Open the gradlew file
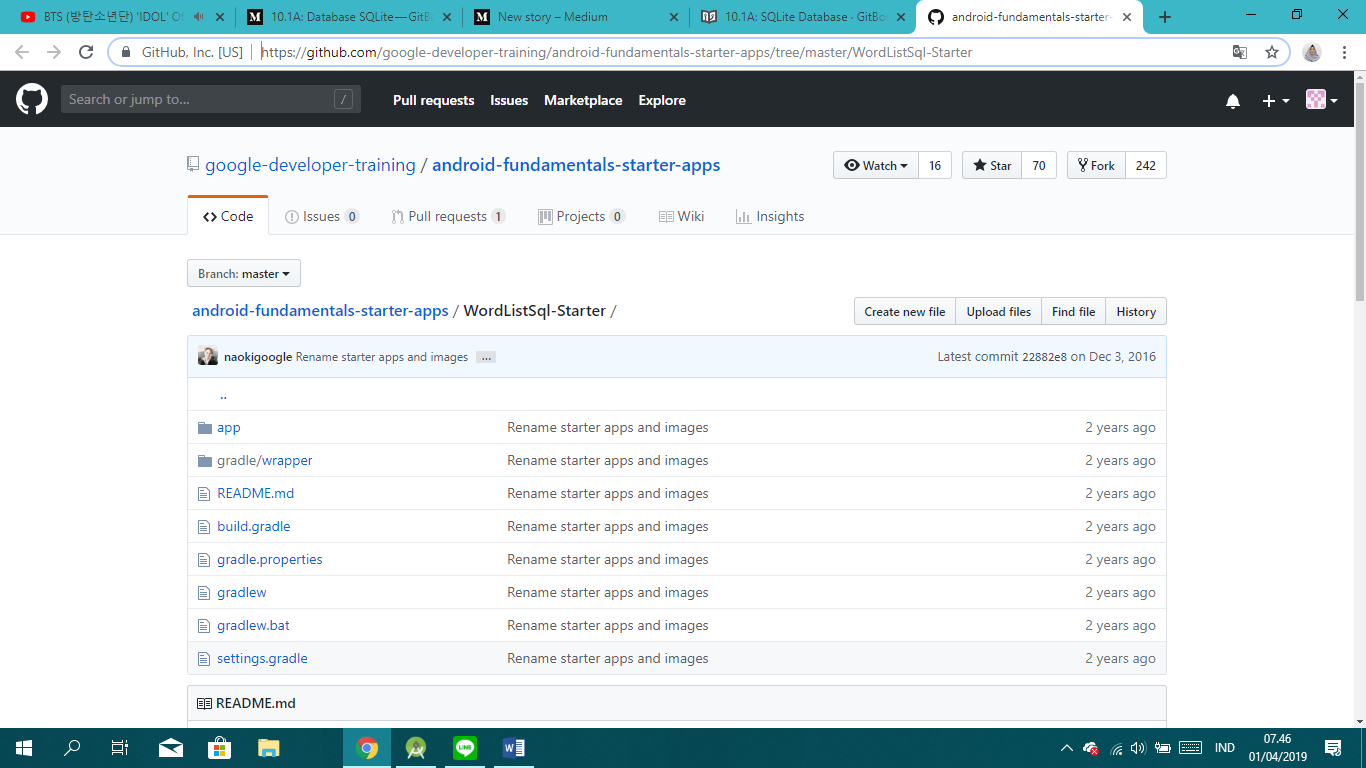This screenshot has height=768, width=1366. (x=241, y=592)
